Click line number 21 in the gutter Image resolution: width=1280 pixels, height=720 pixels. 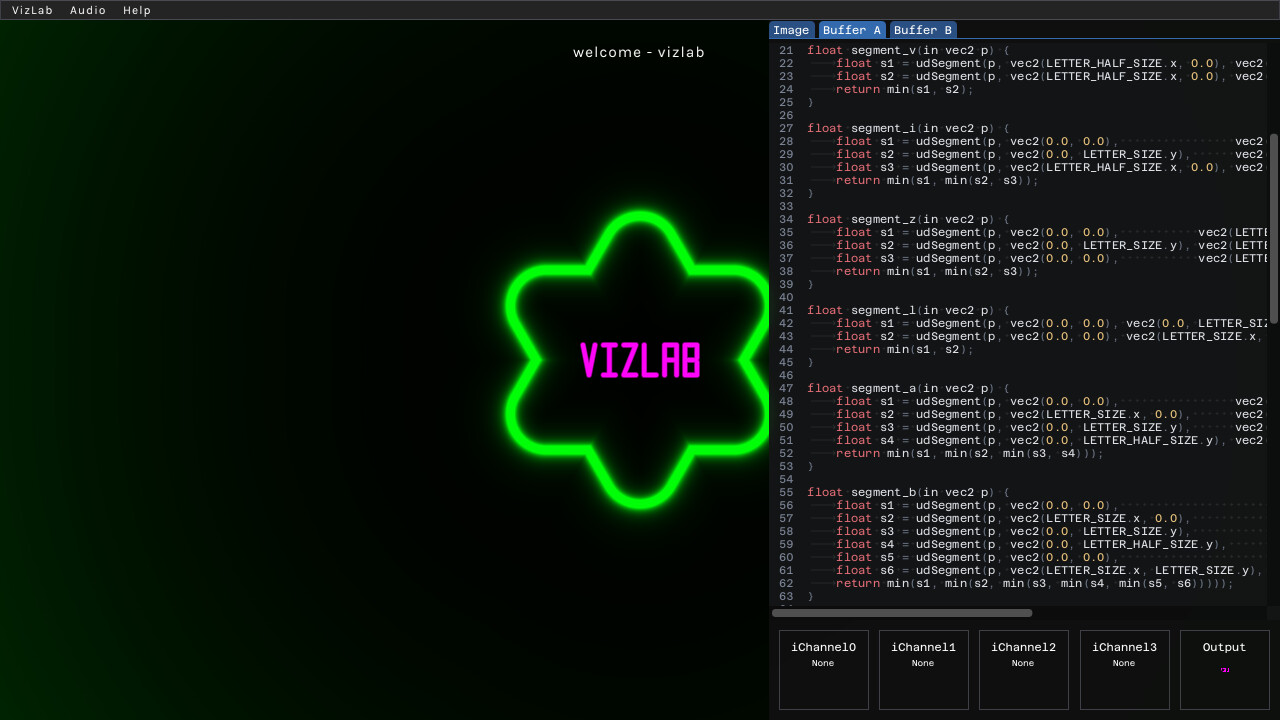pyautogui.click(x=785, y=50)
